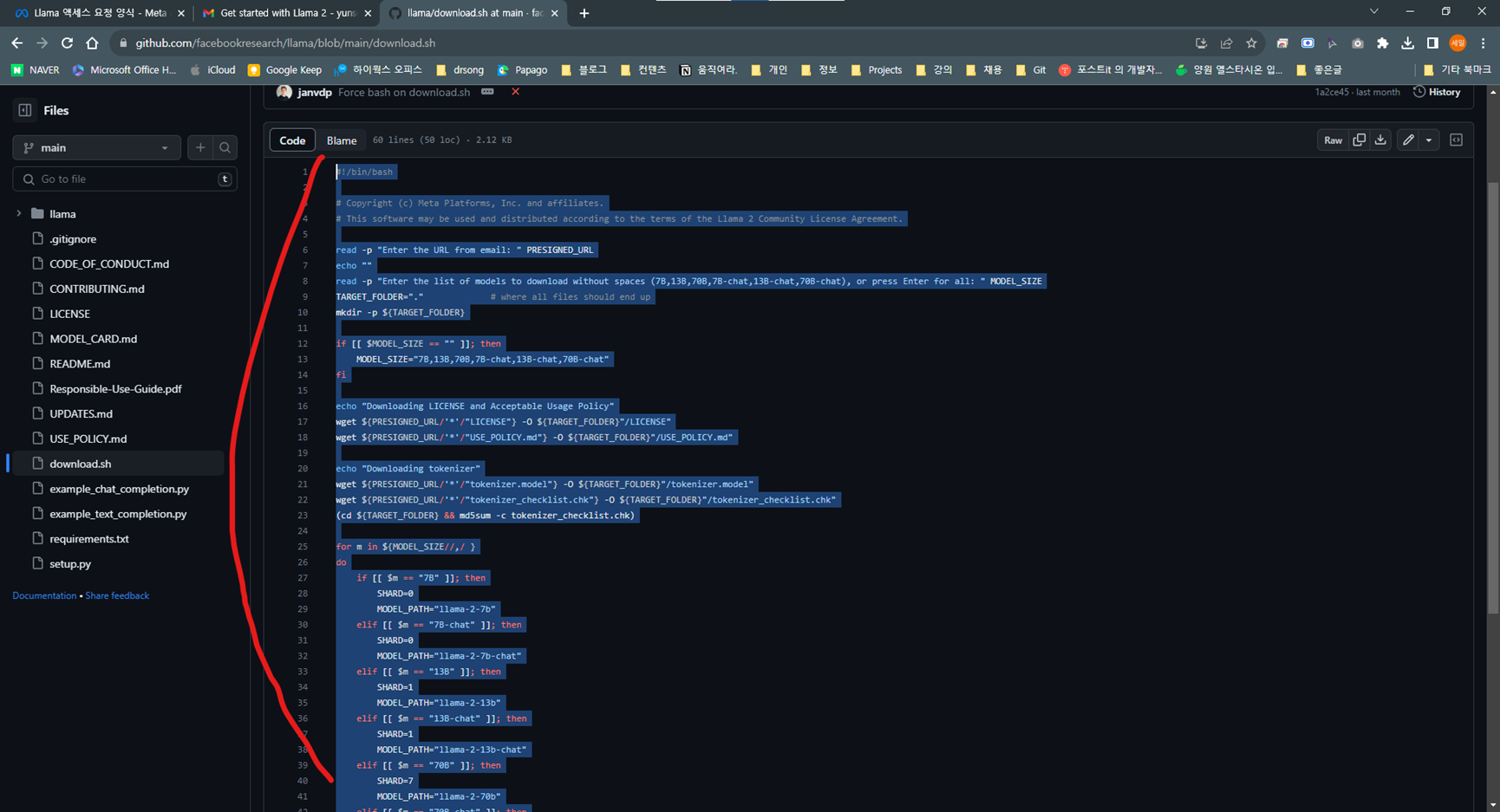Open the Documentation link
The height and width of the screenshot is (812, 1500).
[44, 595]
